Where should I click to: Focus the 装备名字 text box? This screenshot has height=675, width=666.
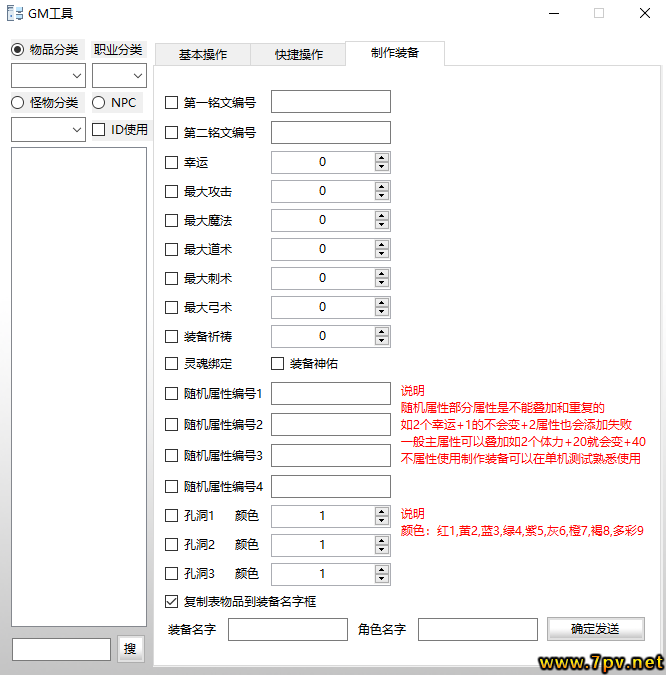point(288,629)
